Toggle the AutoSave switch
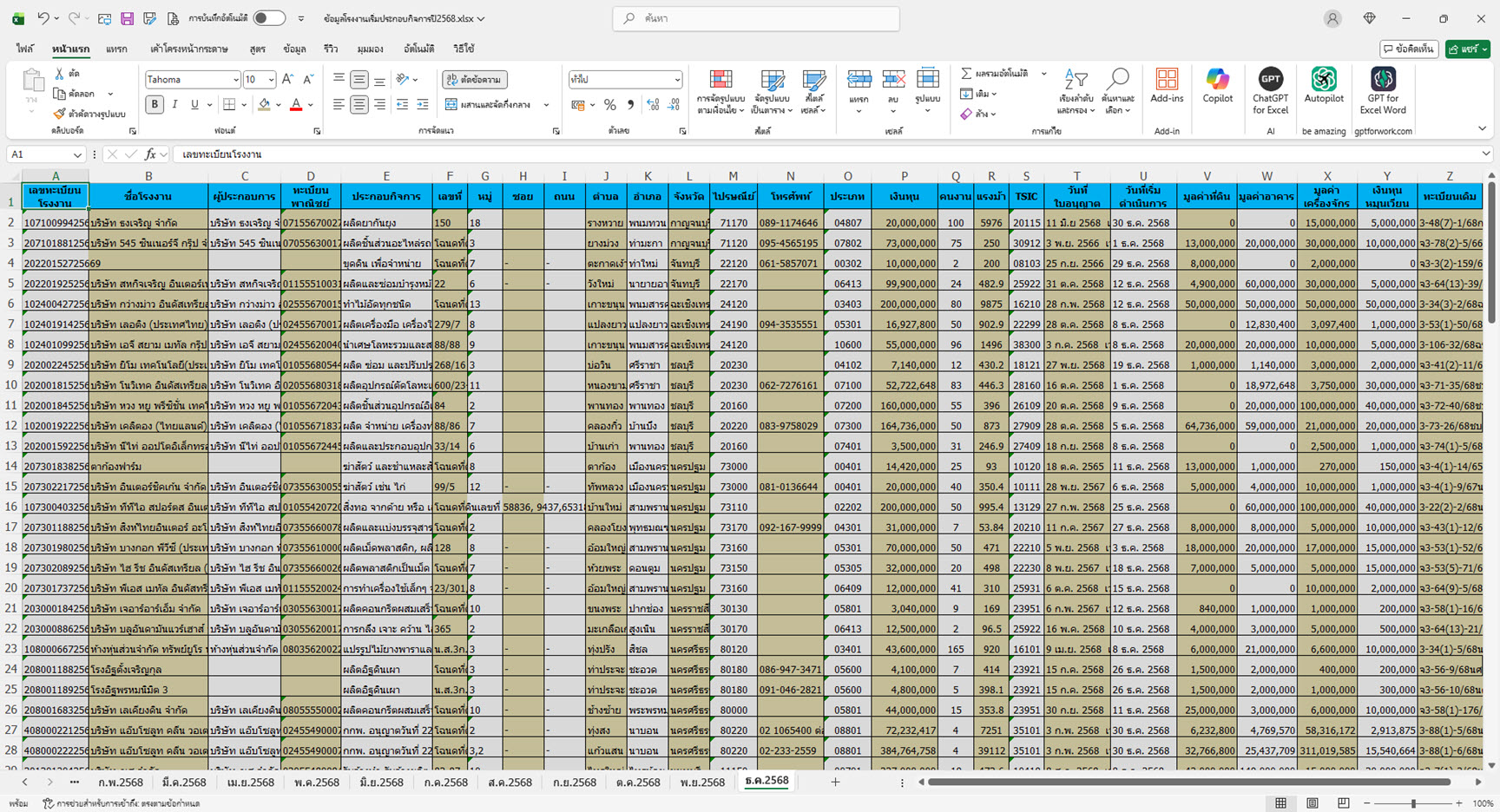The image size is (1500, 812). click(x=269, y=18)
